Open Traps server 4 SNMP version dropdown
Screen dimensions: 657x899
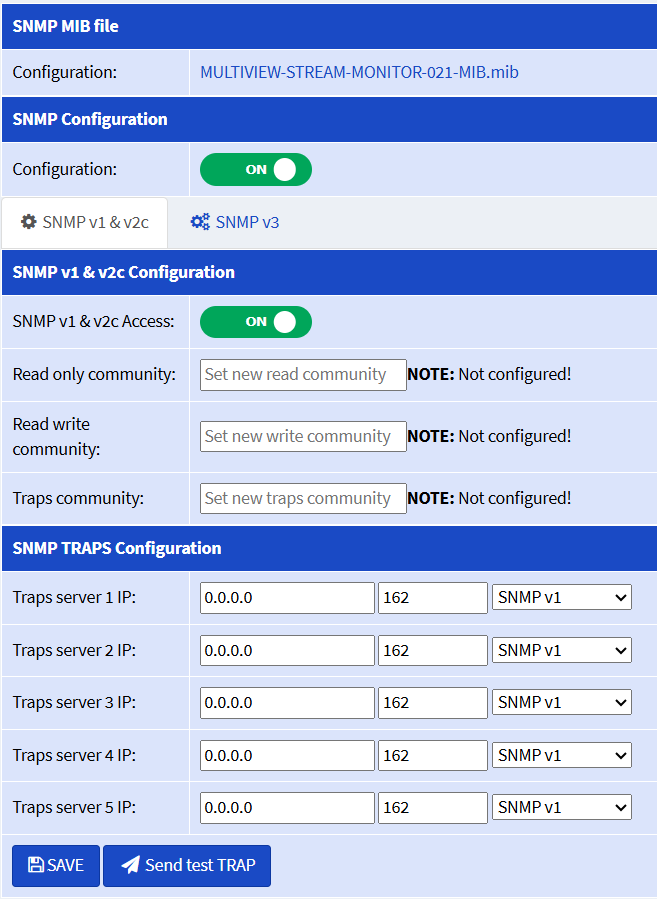[x=562, y=755]
